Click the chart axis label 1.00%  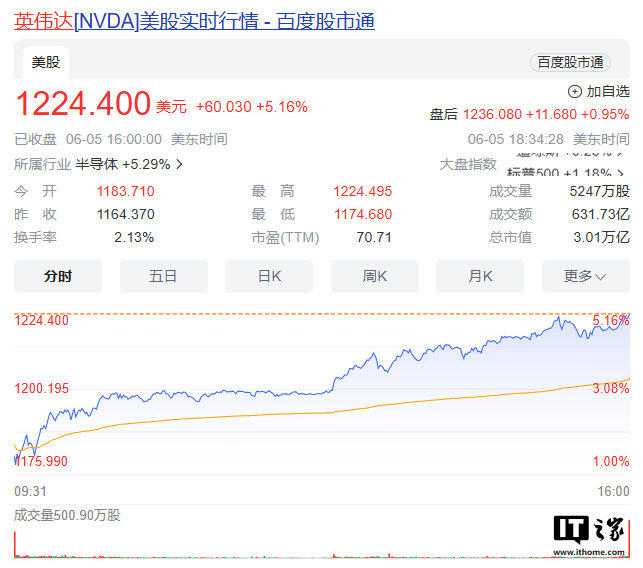coord(611,461)
